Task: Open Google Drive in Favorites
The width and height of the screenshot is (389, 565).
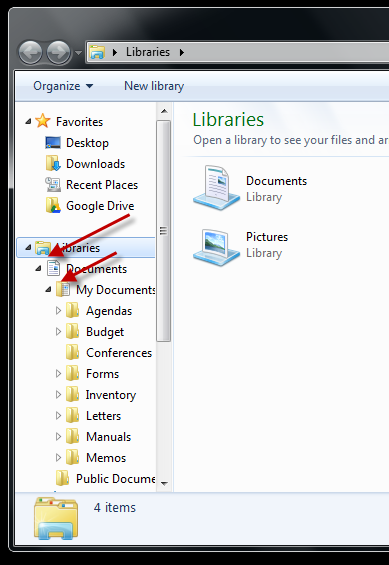Action: coord(100,206)
